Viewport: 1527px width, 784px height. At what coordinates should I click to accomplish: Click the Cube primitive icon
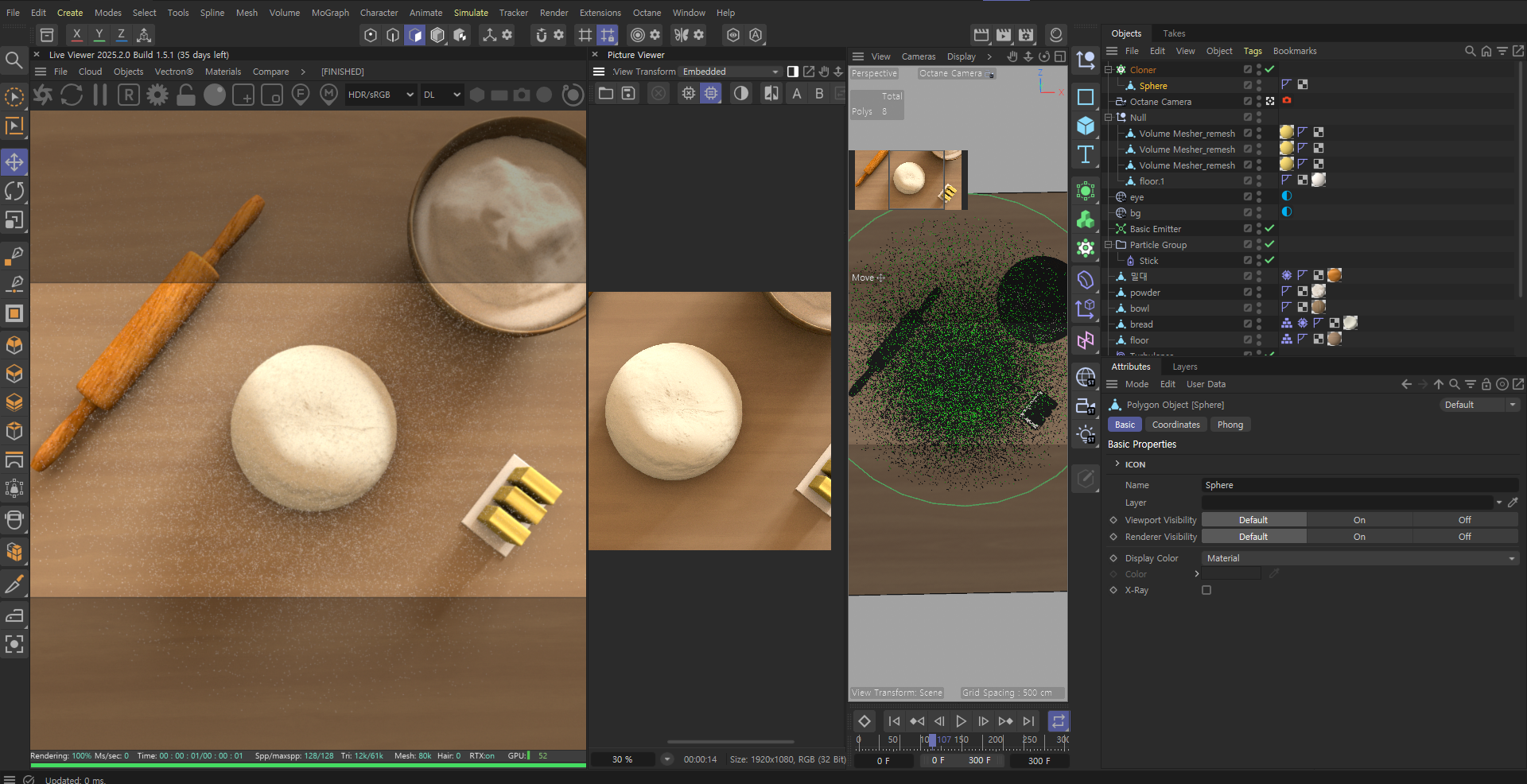click(x=1086, y=126)
